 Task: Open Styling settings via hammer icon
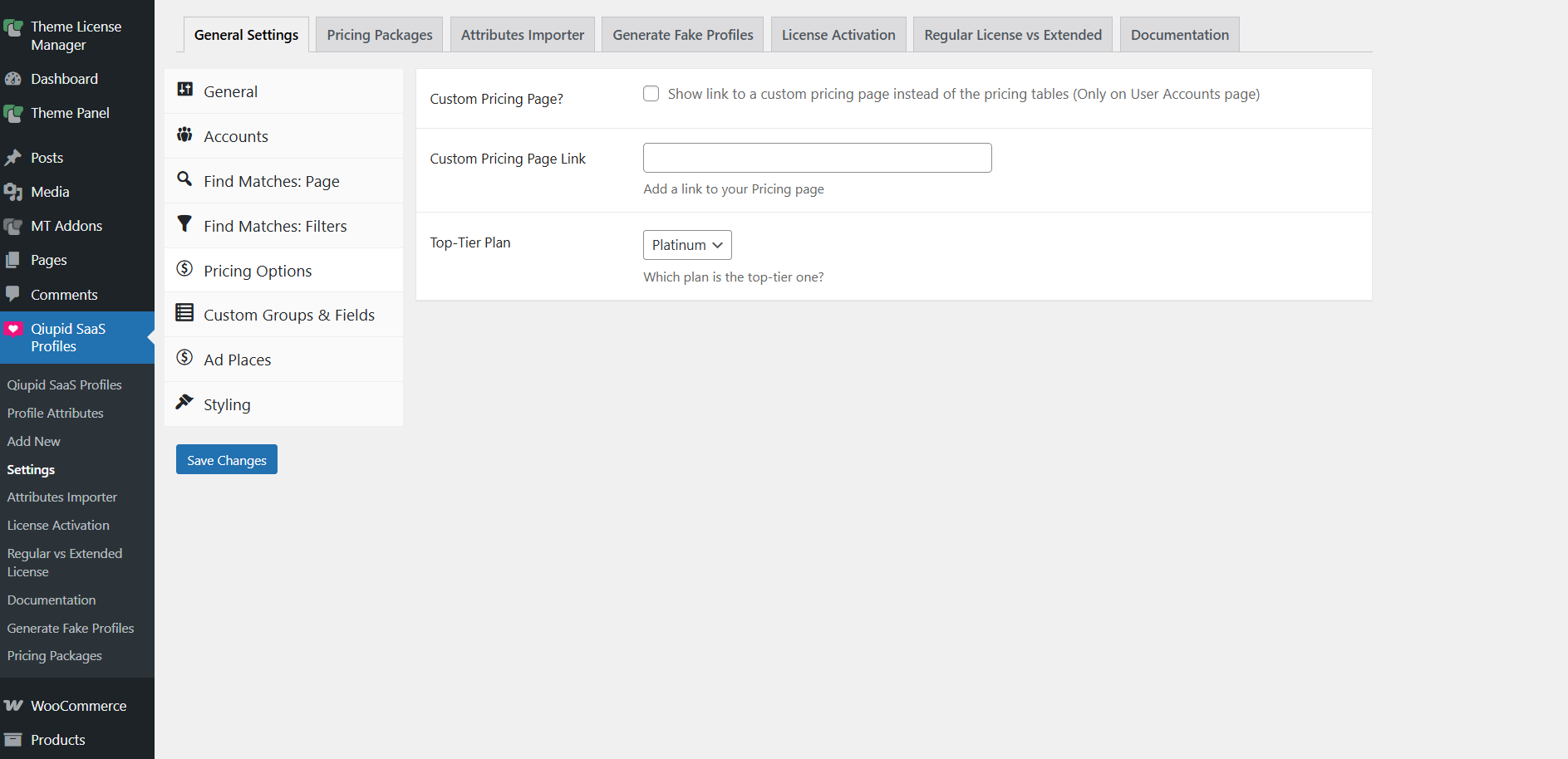184,402
